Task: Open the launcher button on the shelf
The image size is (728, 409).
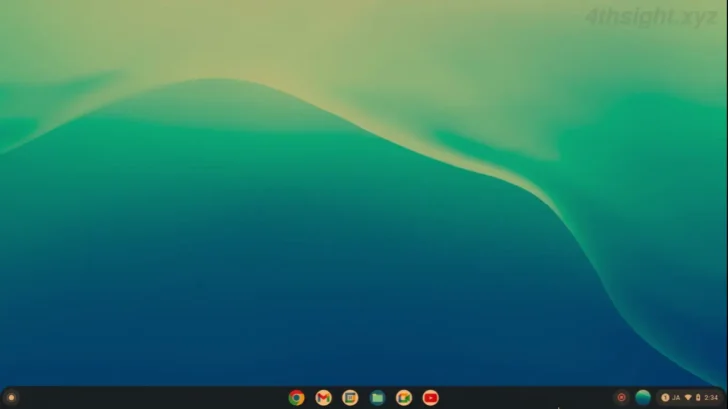Action: [x=12, y=397]
